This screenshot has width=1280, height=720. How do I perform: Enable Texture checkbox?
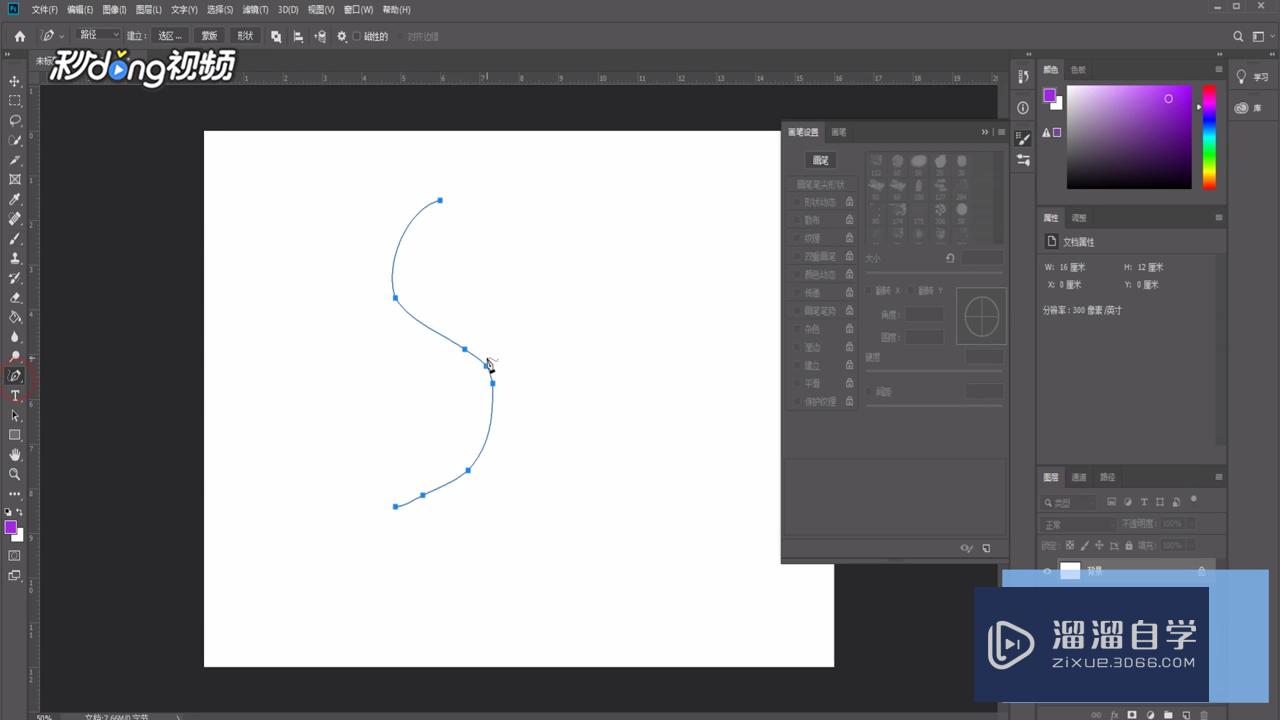796,238
